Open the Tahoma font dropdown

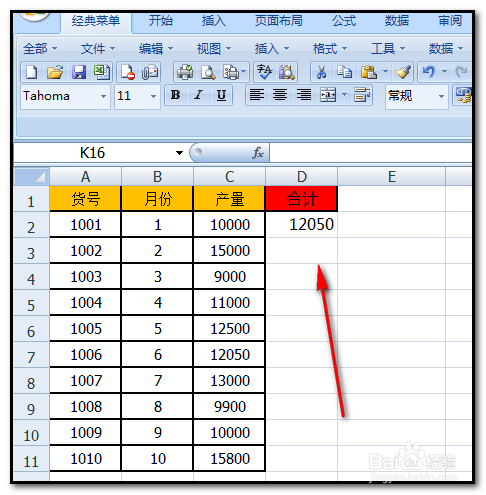point(103,96)
